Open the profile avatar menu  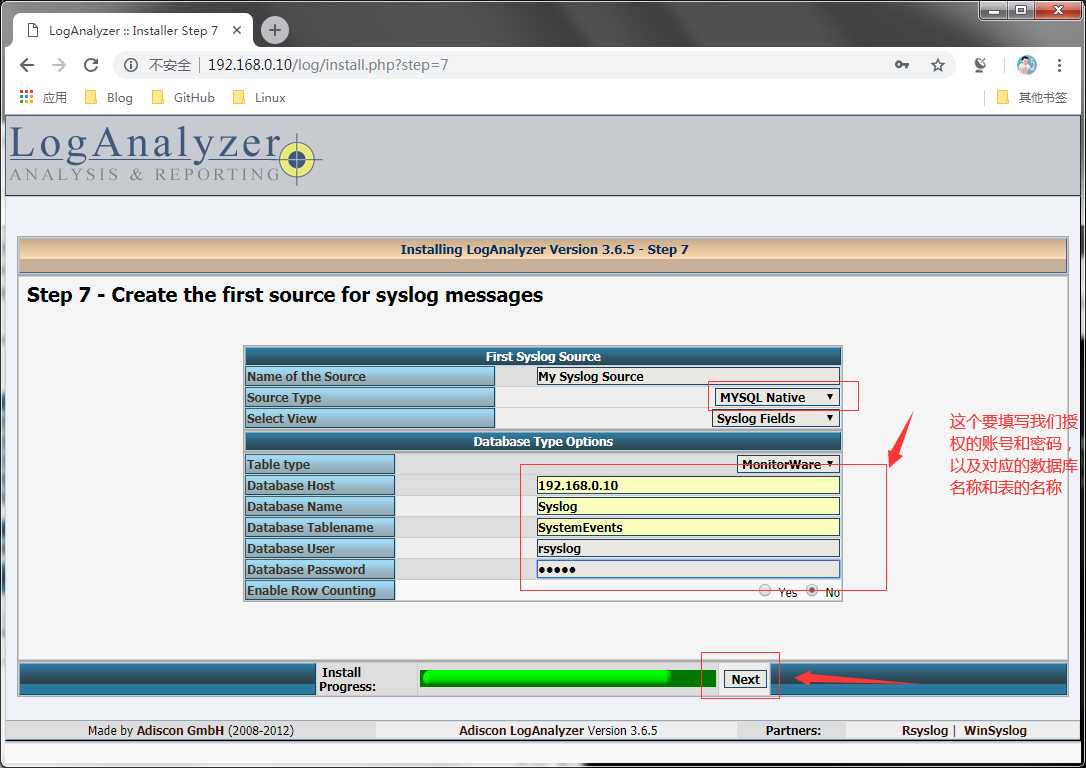pos(1026,65)
